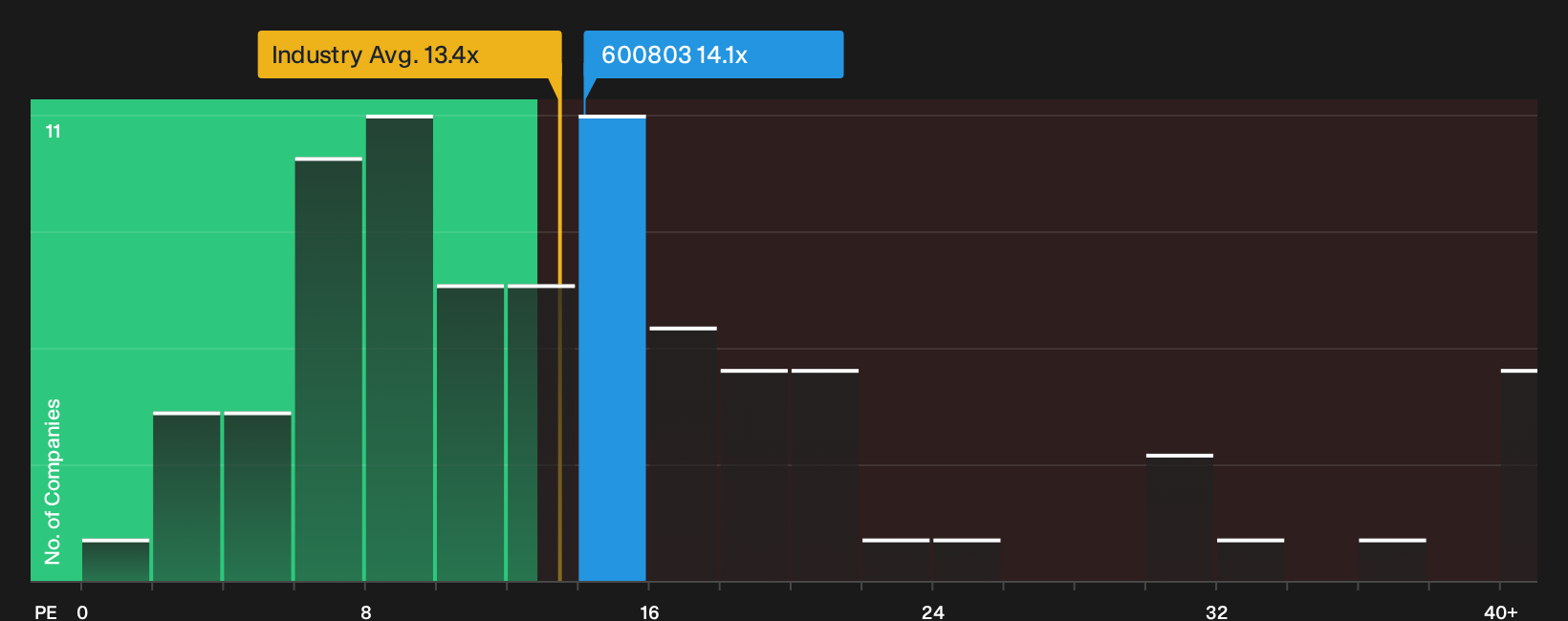Click the bar for PE 12–14 beside the average line

(541, 433)
